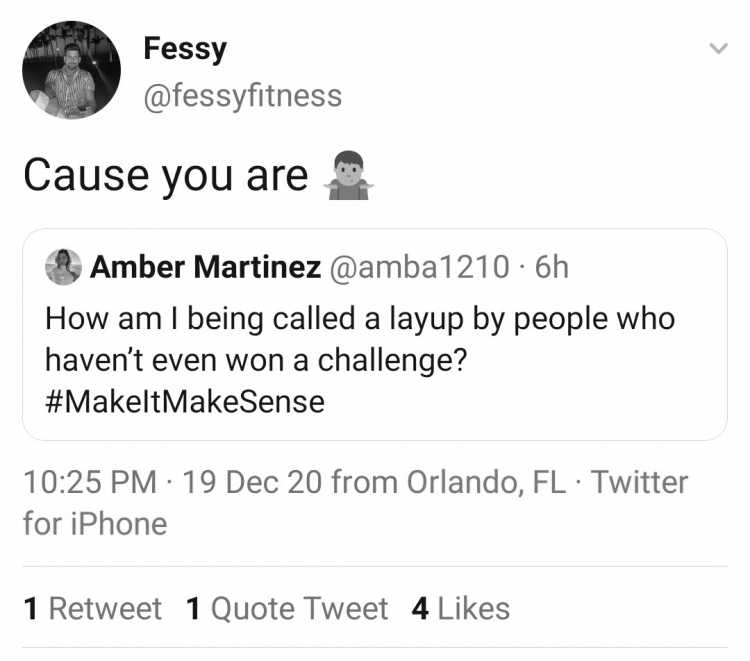The height and width of the screenshot is (661, 750).
Task: Open the tweet options chevron menu
Action: click(718, 49)
